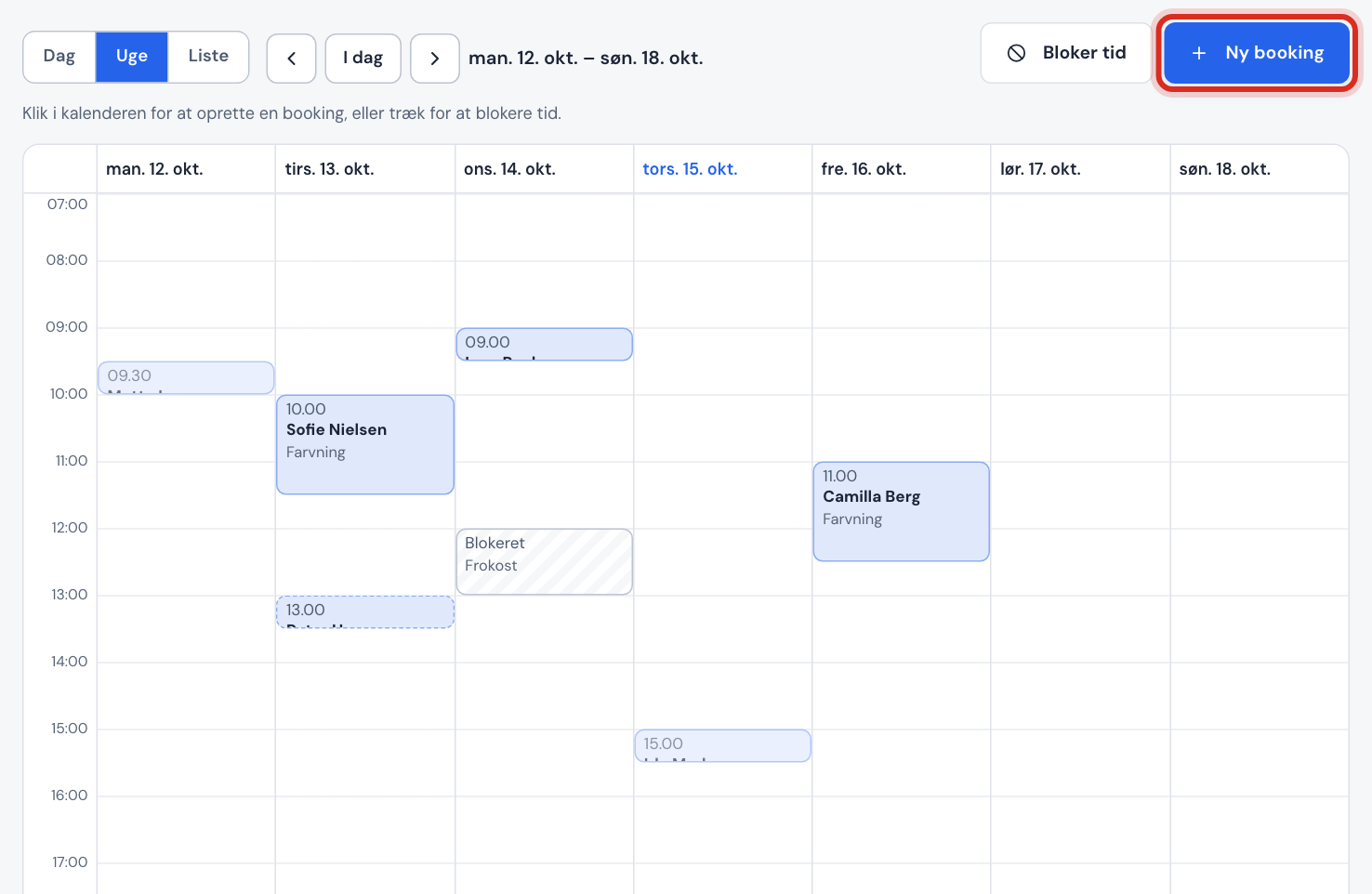Switch to Liste view
This screenshot has height=894, width=1372.
(x=208, y=57)
